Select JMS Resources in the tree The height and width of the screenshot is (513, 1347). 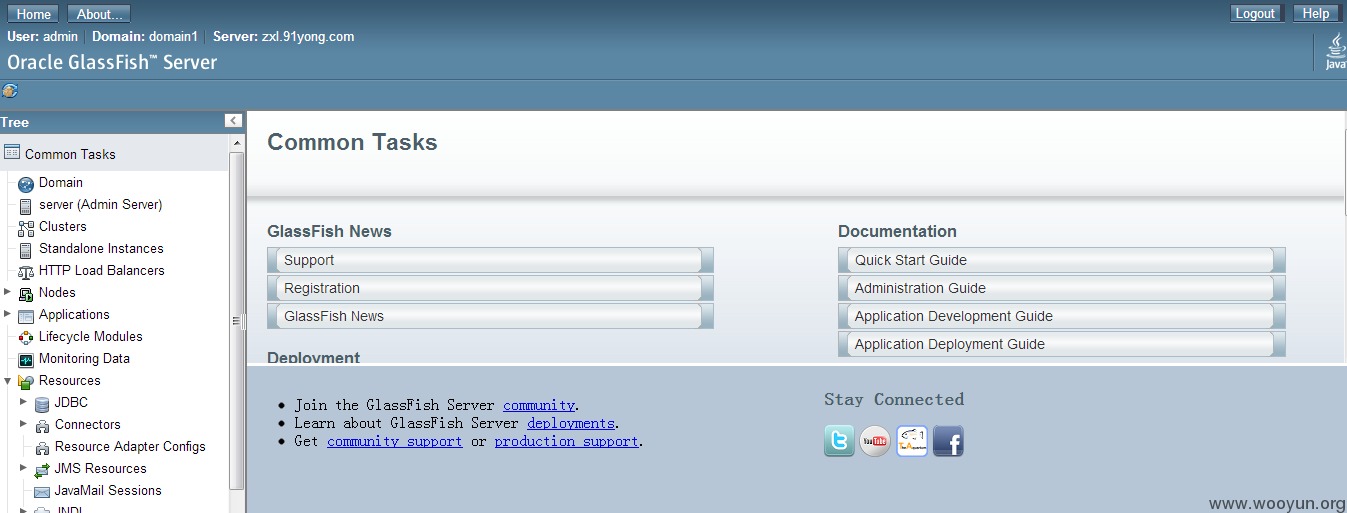[101, 468]
